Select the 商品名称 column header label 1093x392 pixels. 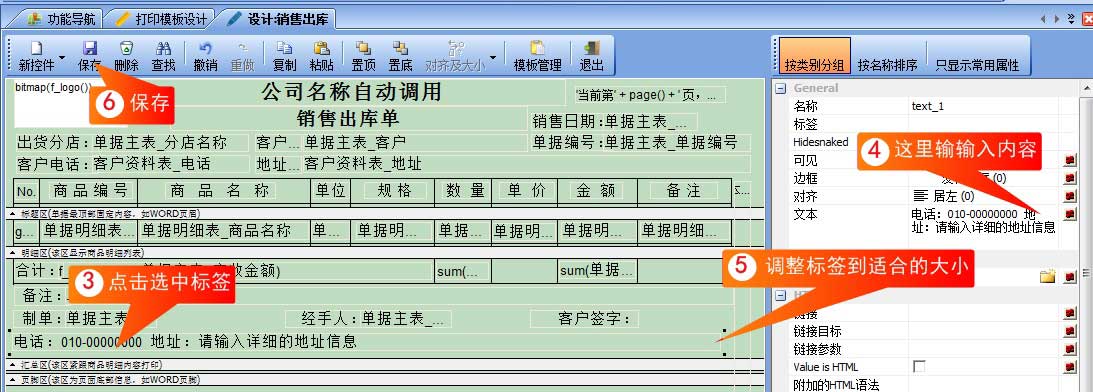[220, 190]
